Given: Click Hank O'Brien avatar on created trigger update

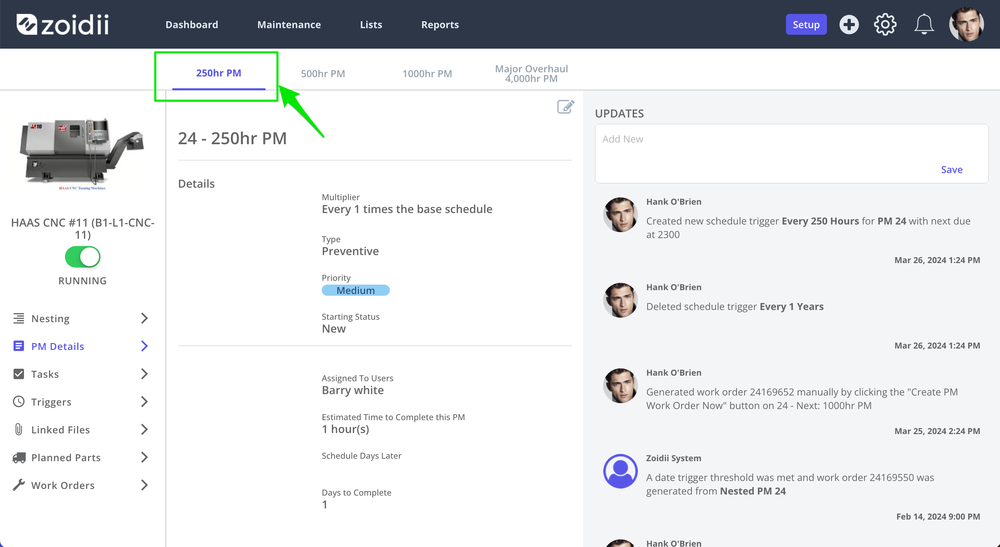Looking at the screenshot, I should [x=621, y=214].
